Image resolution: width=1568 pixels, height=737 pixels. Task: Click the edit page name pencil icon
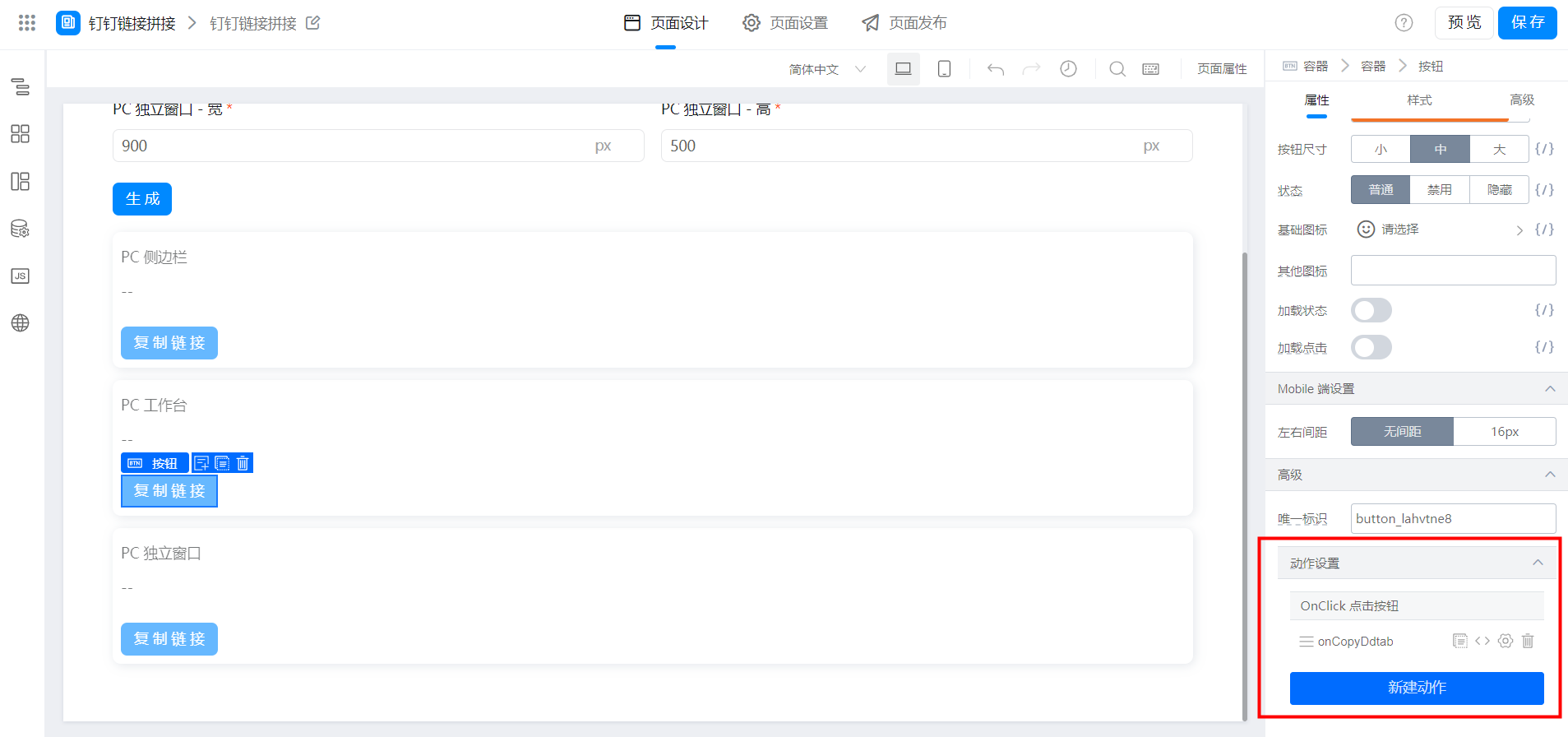(312, 23)
